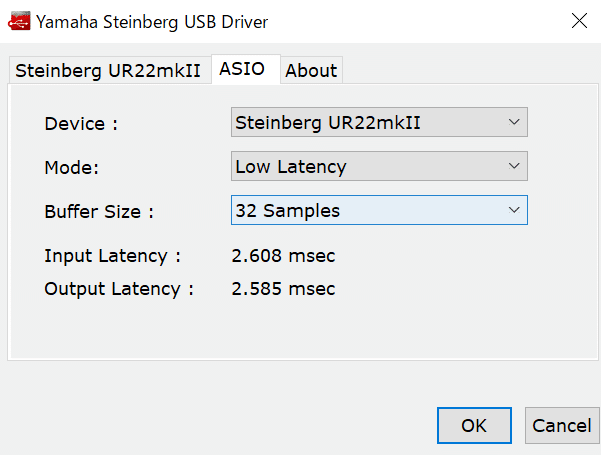Switch to the Steinberg UR22mkII tab
The height and width of the screenshot is (455, 601).
[x=110, y=71]
